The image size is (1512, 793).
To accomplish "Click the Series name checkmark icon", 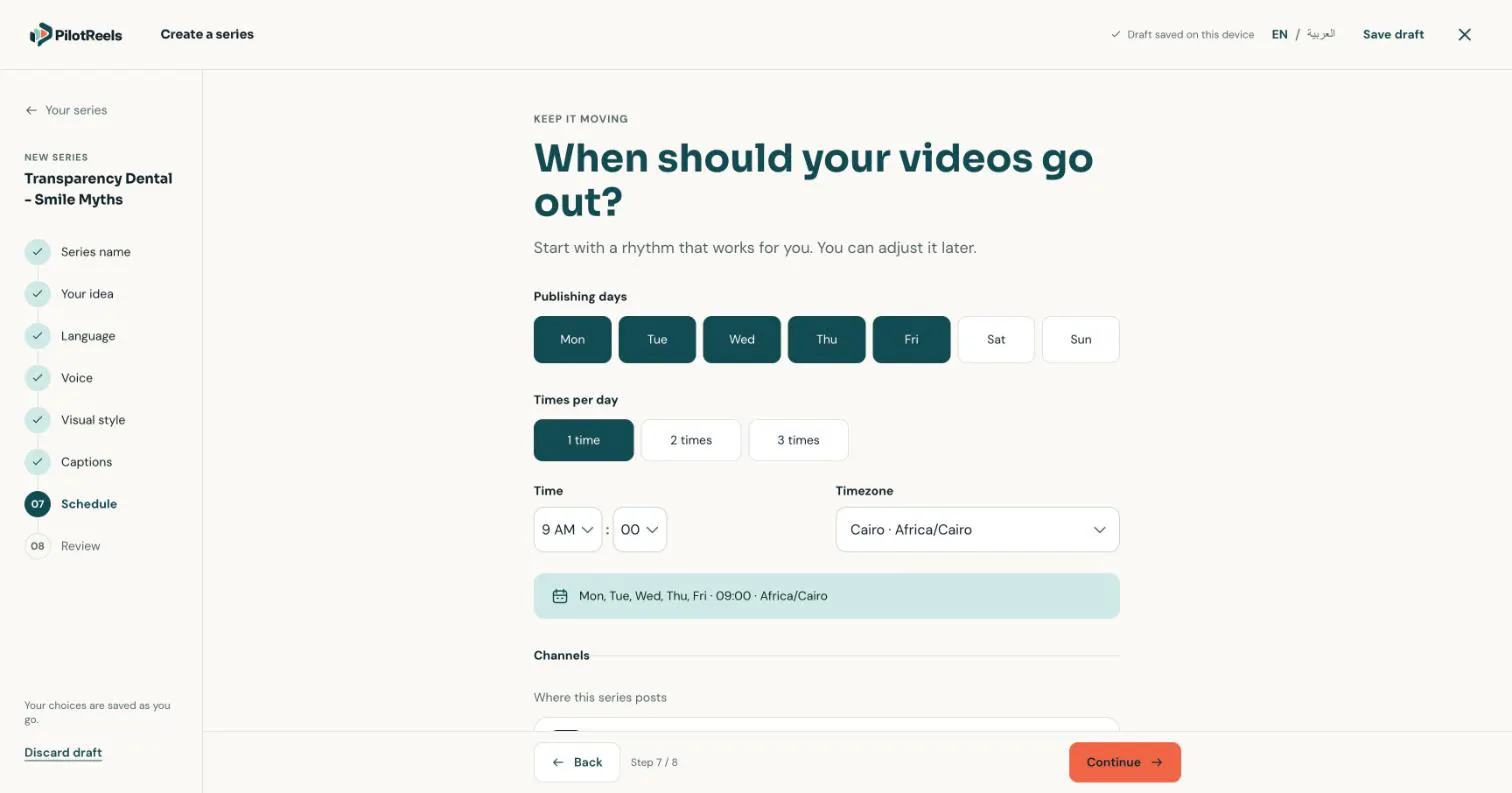I will tap(37, 252).
